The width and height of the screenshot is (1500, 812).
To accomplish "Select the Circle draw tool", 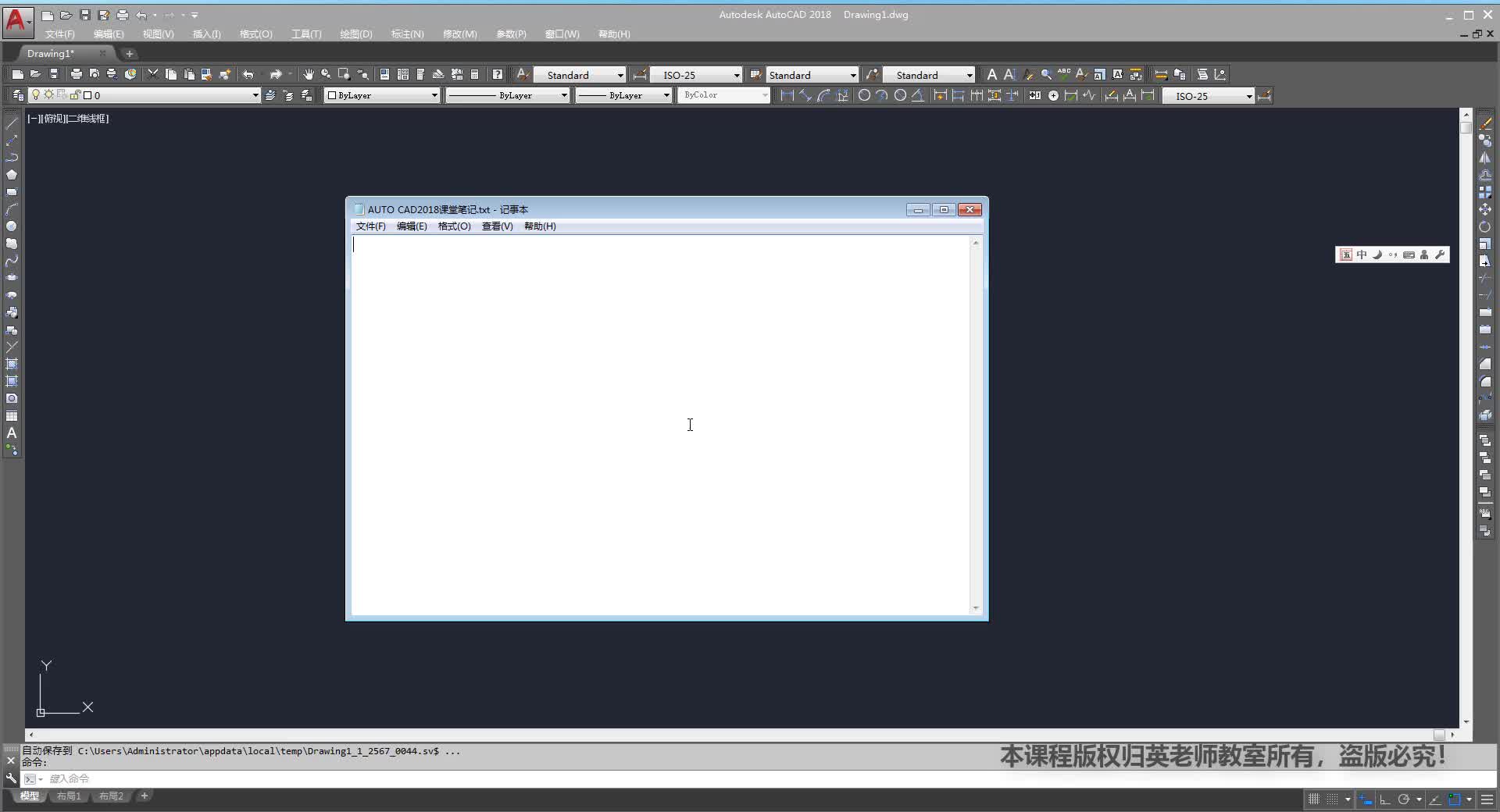I will (x=12, y=226).
